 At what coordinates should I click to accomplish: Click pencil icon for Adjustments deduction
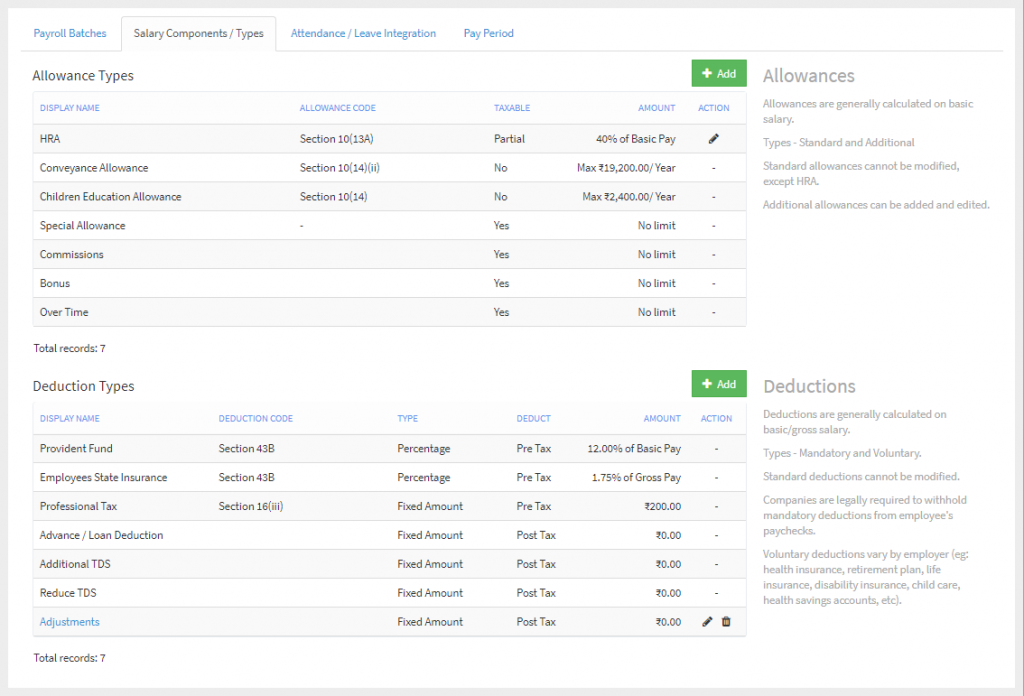click(x=707, y=622)
